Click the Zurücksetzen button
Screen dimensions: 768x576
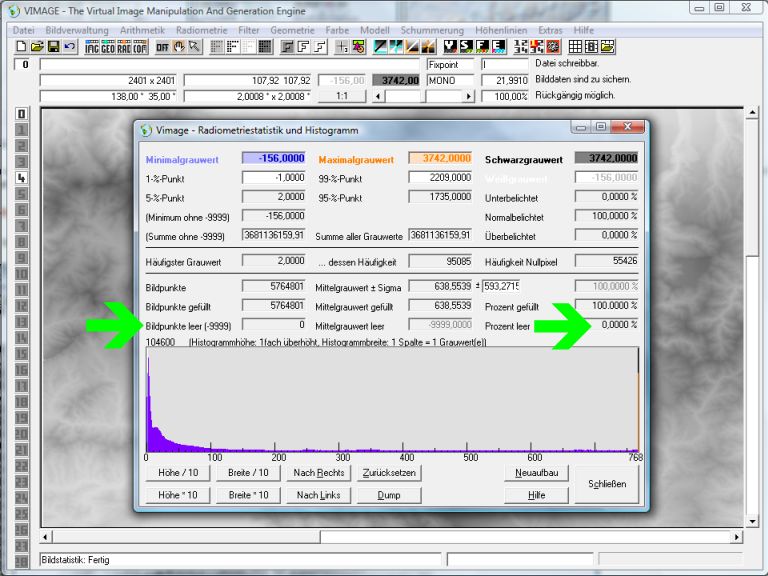click(x=389, y=472)
